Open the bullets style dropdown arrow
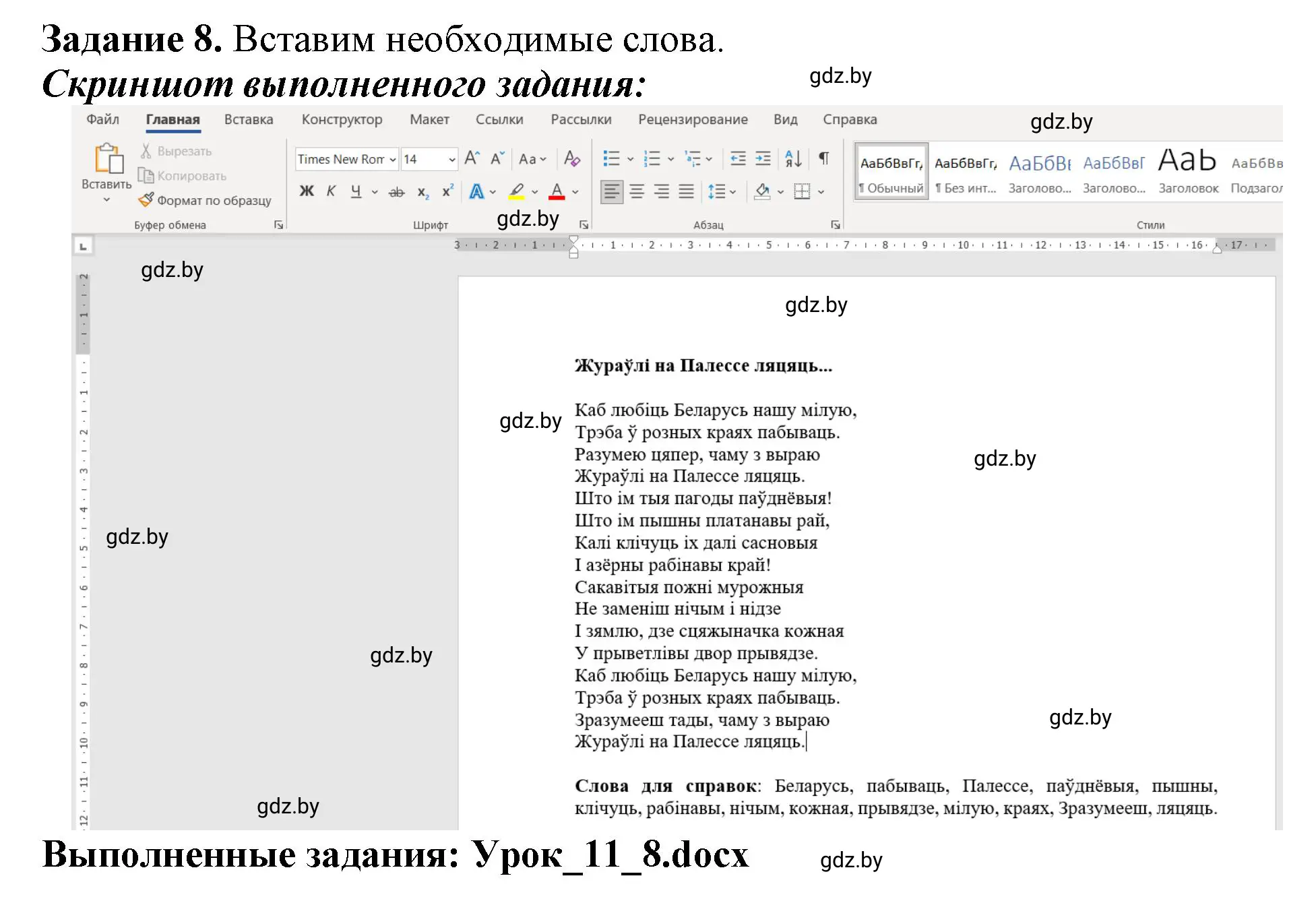Viewport: 1316px width, 901px height. (x=631, y=160)
